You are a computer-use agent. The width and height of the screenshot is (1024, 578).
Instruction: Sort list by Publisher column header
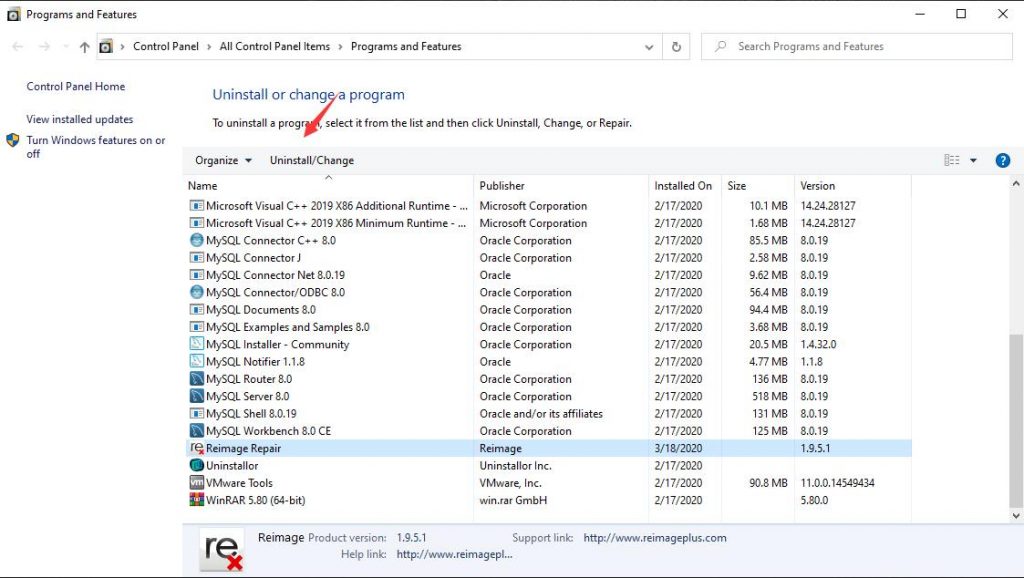coord(561,186)
